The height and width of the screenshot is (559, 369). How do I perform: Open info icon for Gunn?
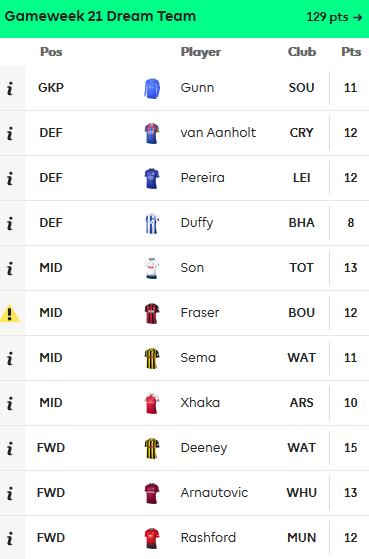[10, 88]
